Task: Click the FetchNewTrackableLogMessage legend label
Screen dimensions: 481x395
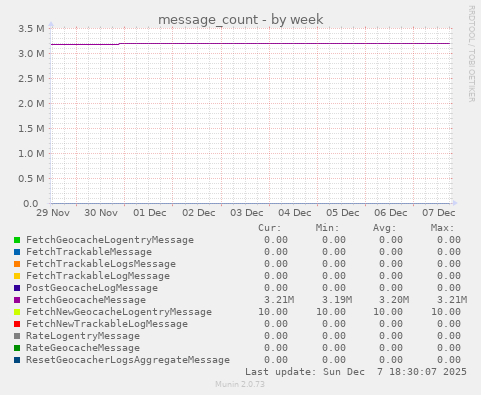Action: [x=107, y=324]
